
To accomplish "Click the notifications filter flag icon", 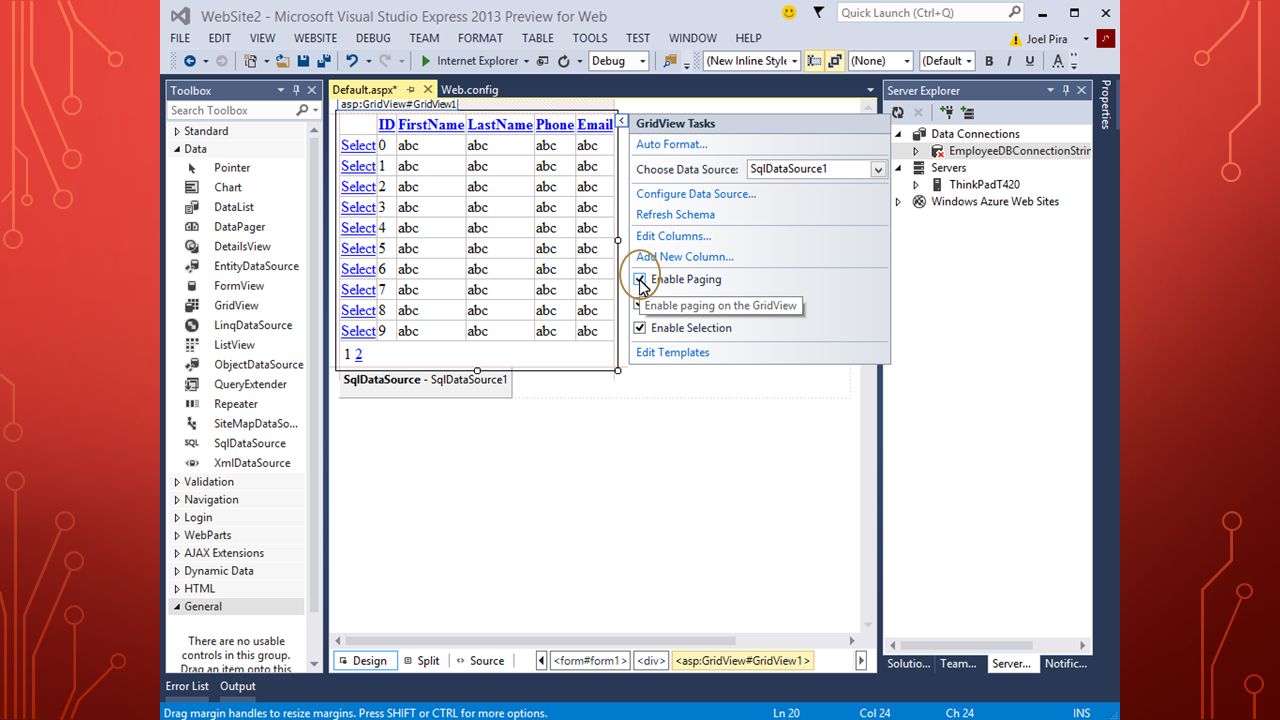I will tap(818, 12).
